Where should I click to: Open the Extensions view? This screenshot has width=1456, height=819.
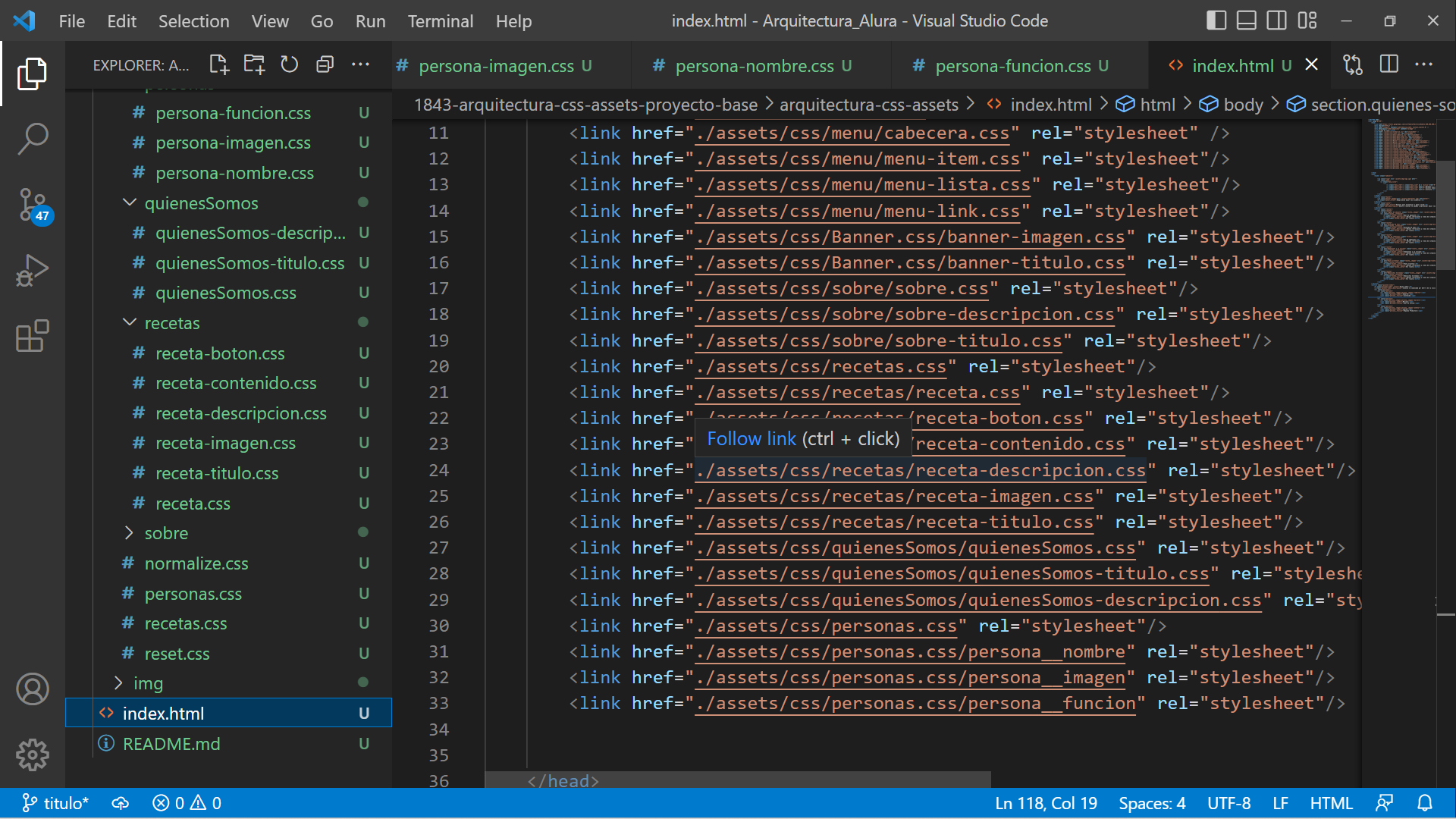(x=32, y=336)
